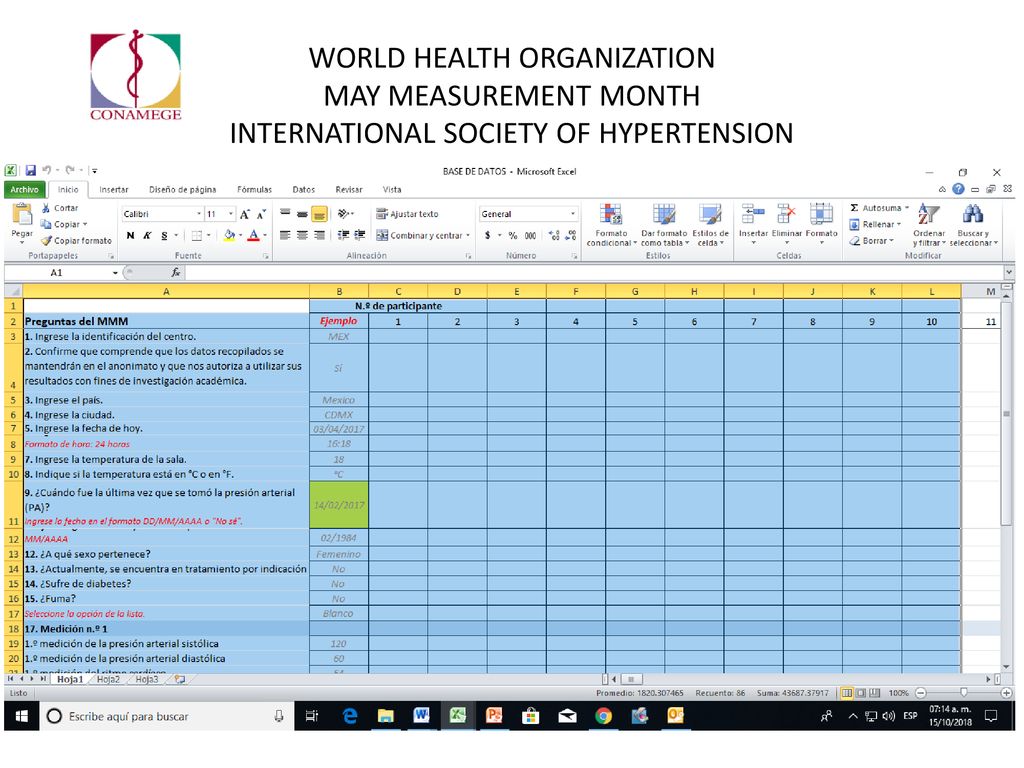
Task: Click the fill color paint bucket
Action: 229,235
